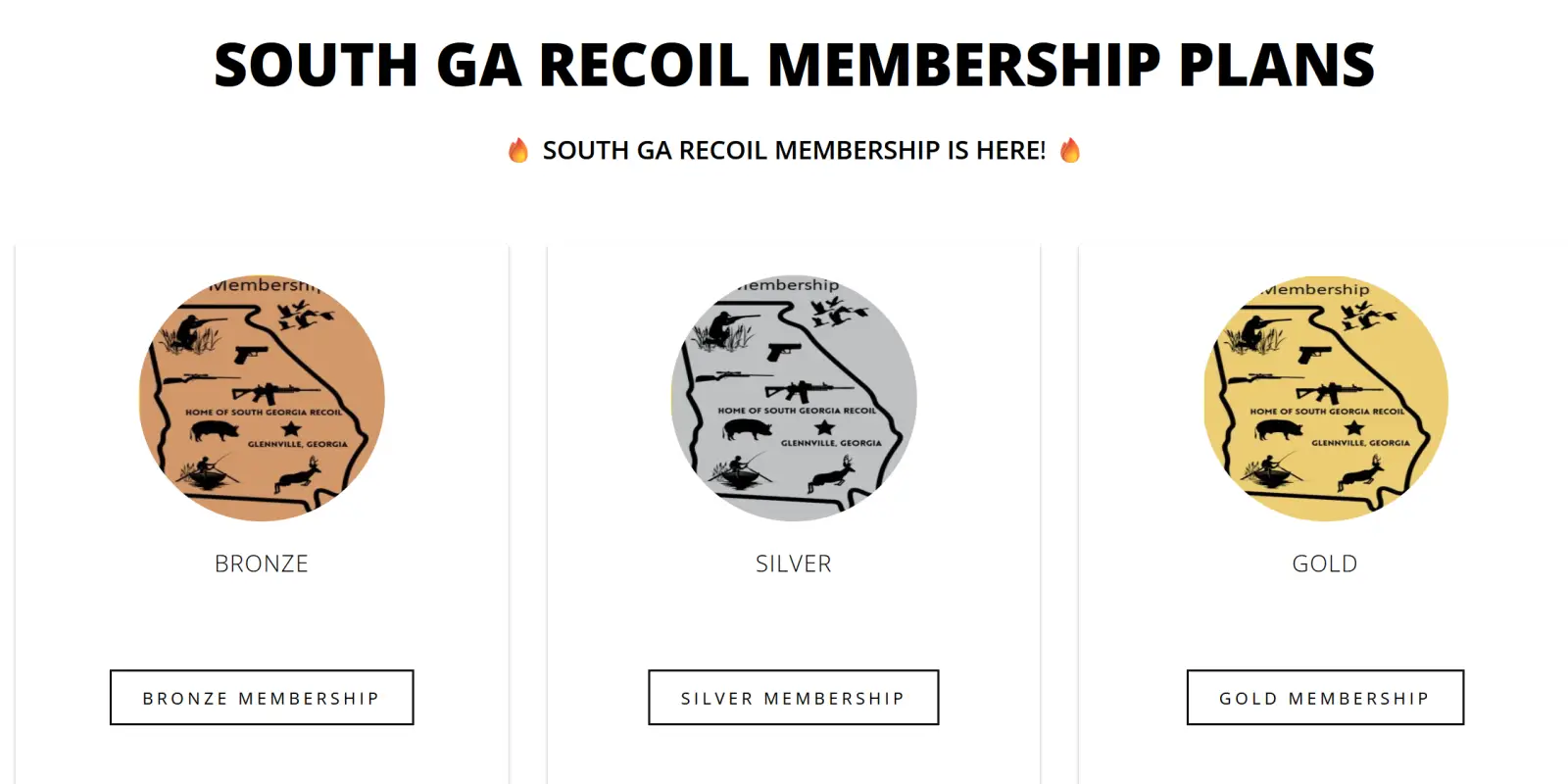Click the pistol silhouette on gold badge

point(1315,353)
